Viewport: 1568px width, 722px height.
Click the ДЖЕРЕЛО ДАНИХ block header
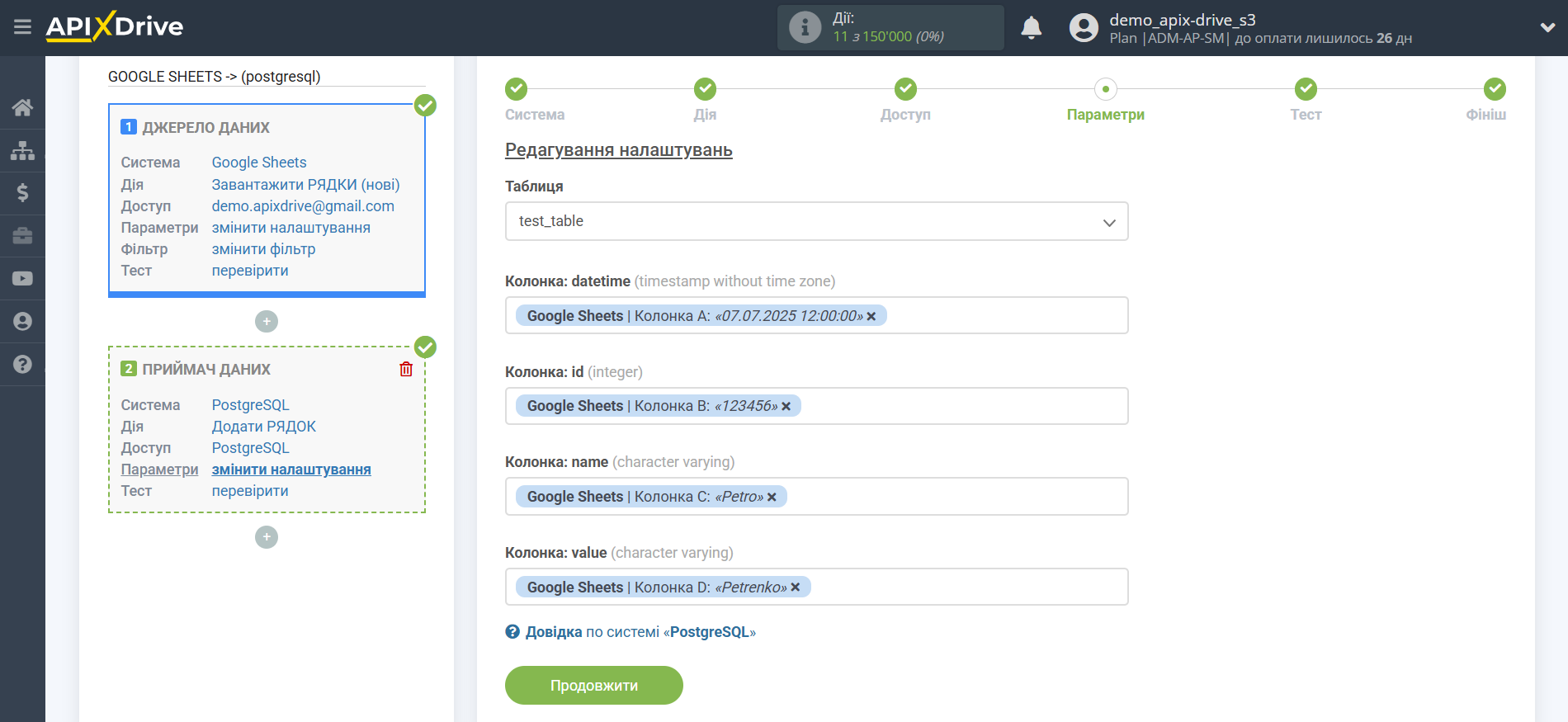click(205, 128)
